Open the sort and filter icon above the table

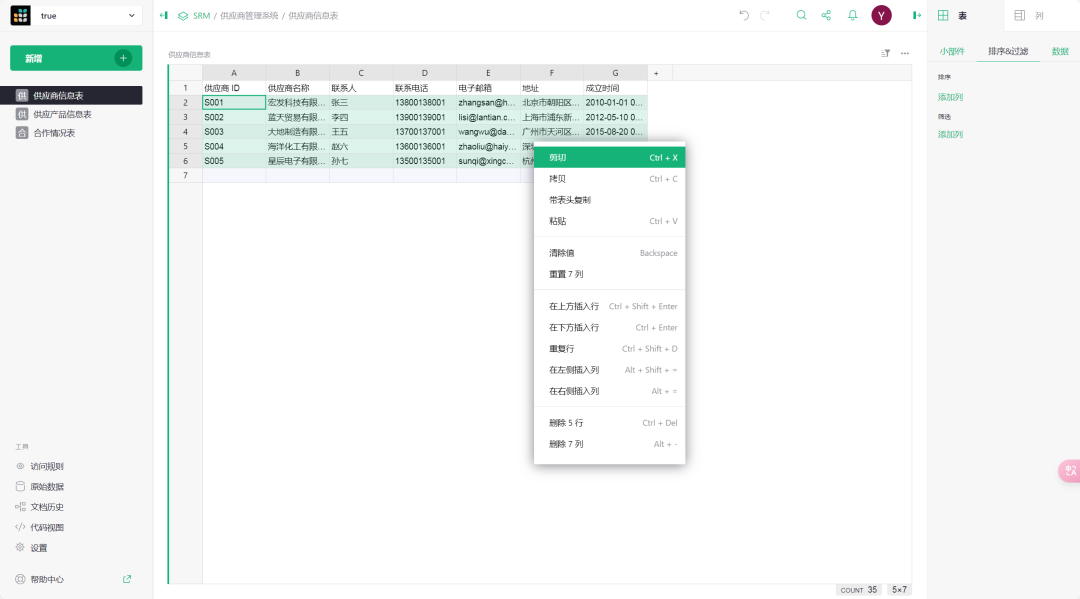885,53
